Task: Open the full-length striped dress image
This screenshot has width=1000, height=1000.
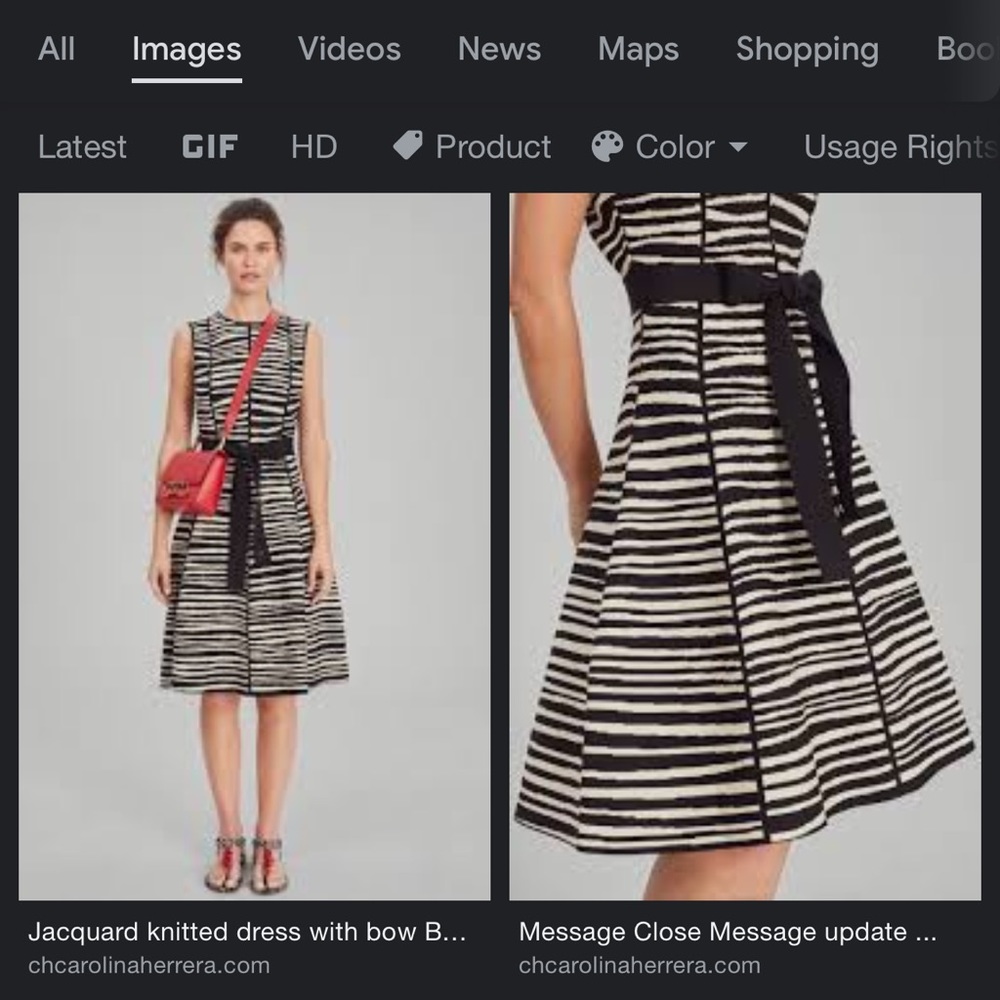Action: pos(254,547)
